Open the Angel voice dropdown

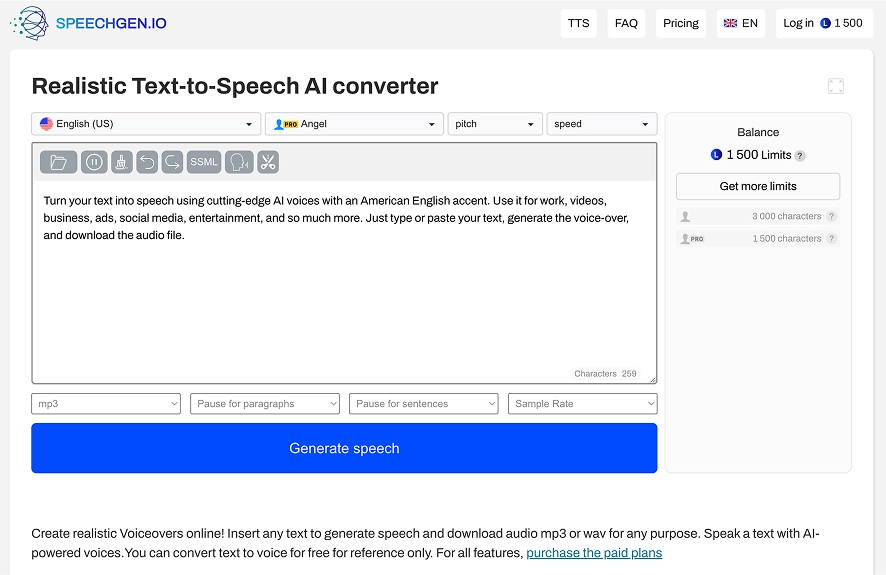coord(354,124)
